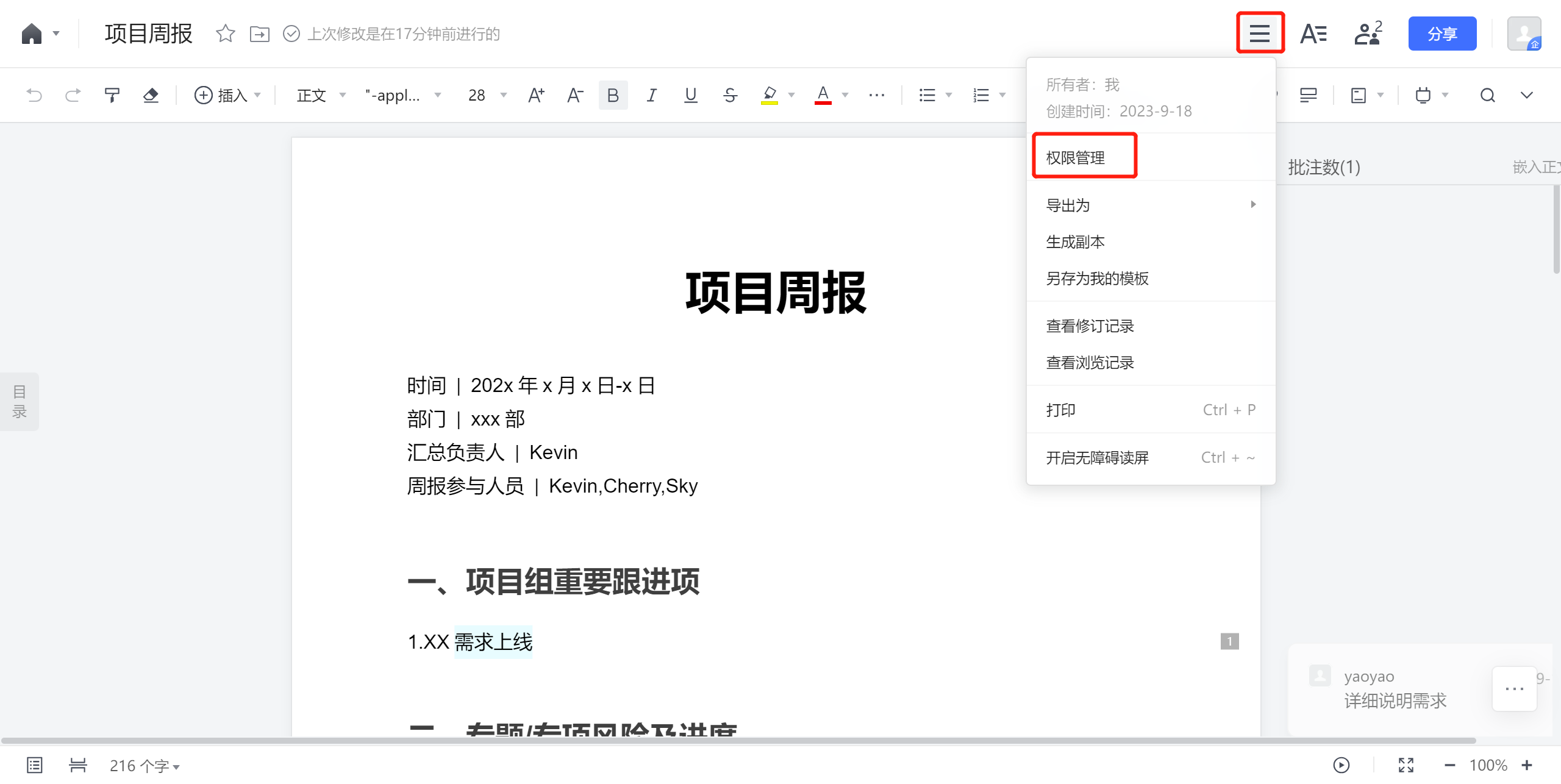Toggle italic formatting
This screenshot has width=1561, height=784.
[x=652, y=95]
